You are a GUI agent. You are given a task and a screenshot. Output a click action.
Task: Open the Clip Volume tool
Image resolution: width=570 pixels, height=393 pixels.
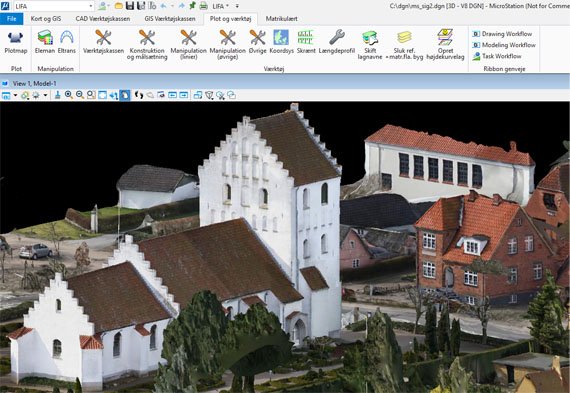pyautogui.click(x=209, y=95)
